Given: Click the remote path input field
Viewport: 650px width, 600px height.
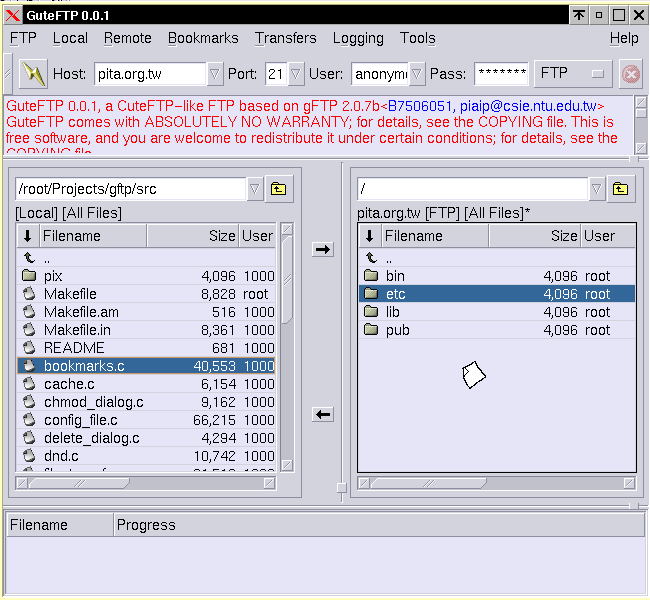Looking at the screenshot, I should tap(473, 189).
